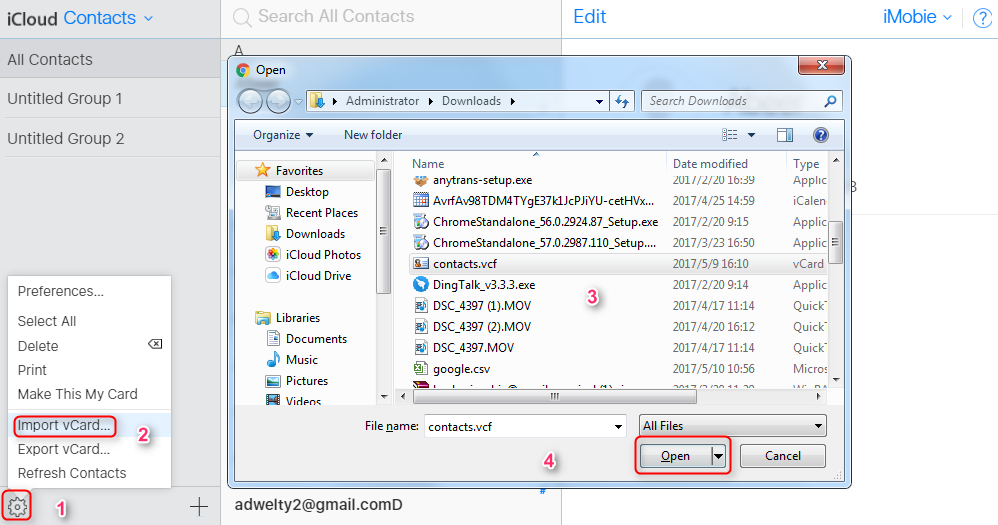Select the All Contacts group
The image size is (998, 525).
click(x=110, y=59)
